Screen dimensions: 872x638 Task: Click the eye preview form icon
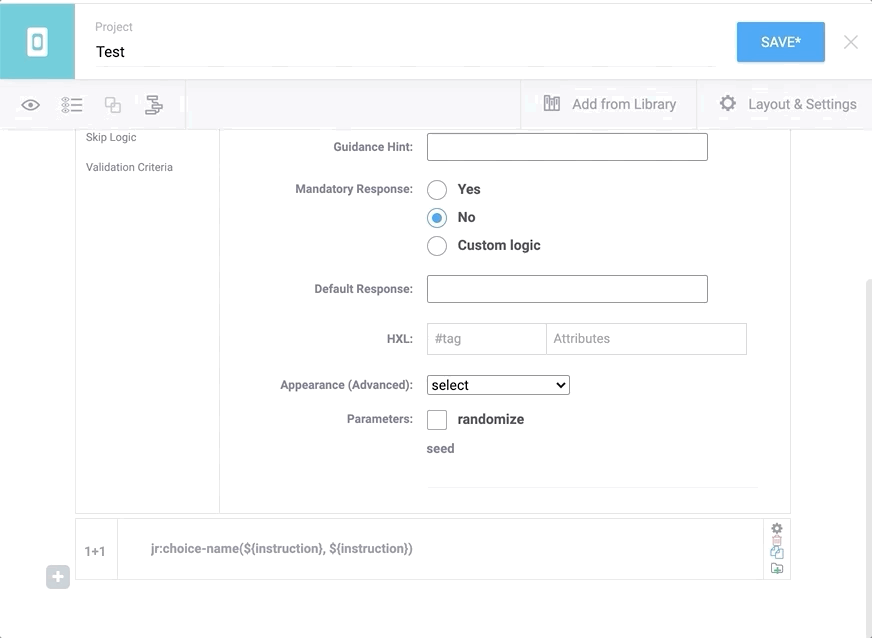(31, 105)
